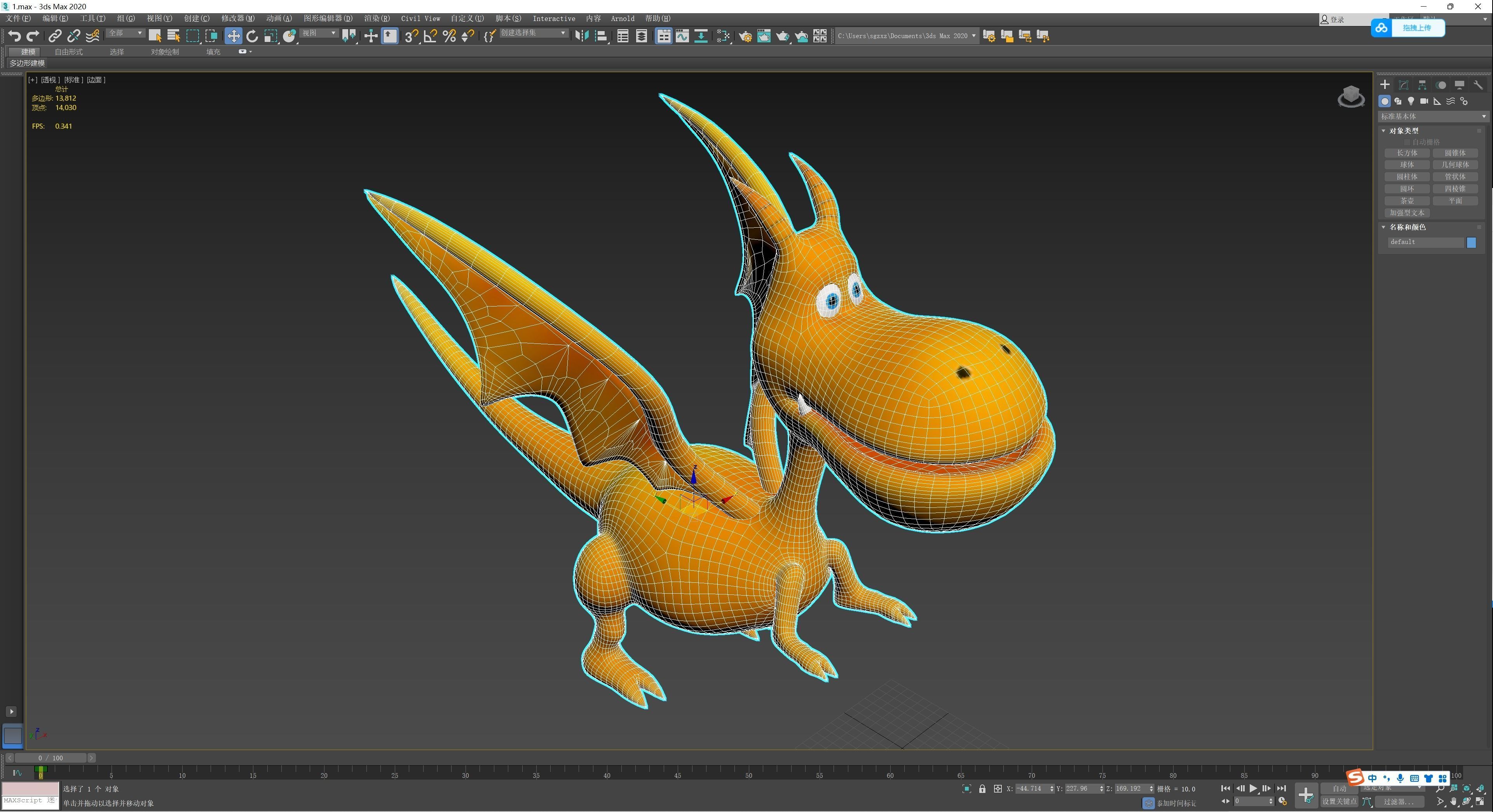Open the Utilities wrench panel icon
Viewport: 1493px width, 812px height.
[1478, 85]
